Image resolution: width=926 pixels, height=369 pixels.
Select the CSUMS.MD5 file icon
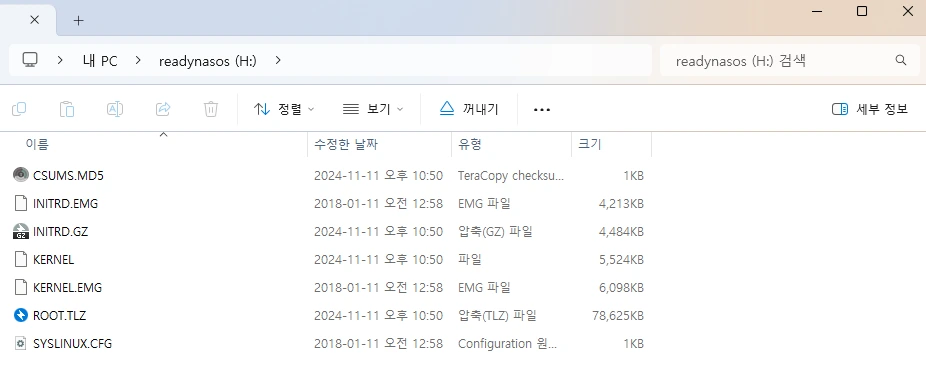point(21,175)
